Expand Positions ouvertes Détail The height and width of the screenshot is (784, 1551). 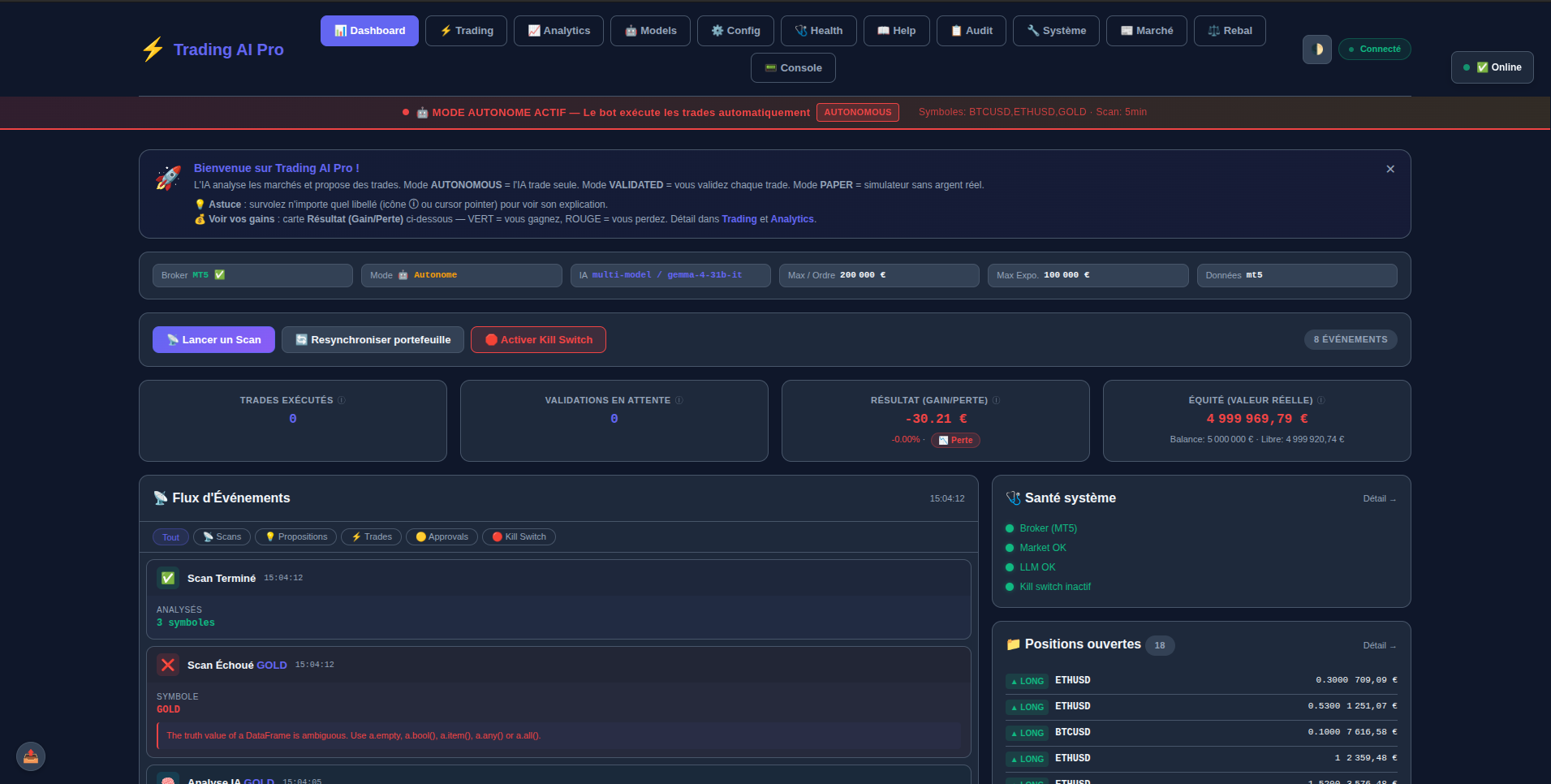tap(1380, 645)
